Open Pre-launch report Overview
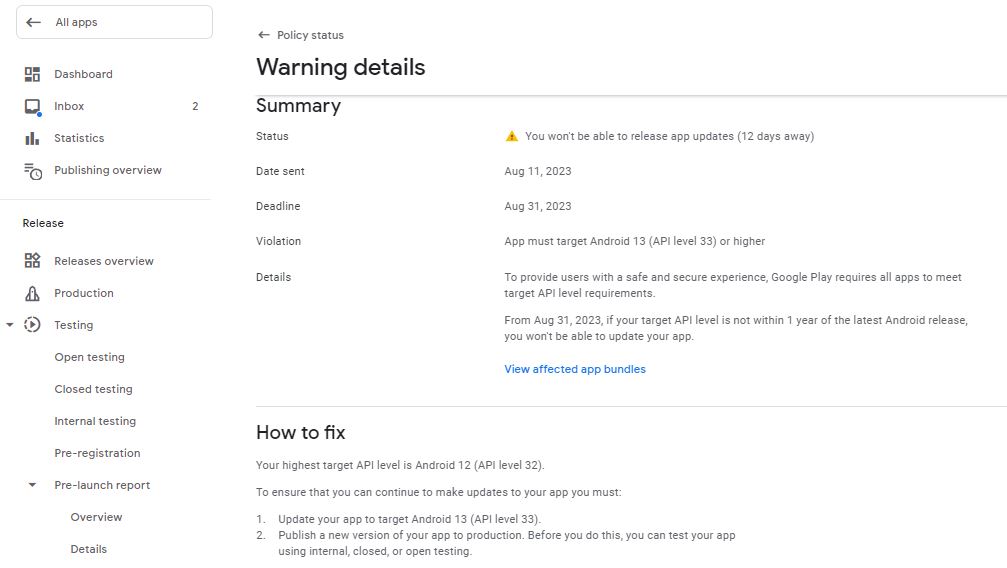The height and width of the screenshot is (568, 1007). click(96, 517)
